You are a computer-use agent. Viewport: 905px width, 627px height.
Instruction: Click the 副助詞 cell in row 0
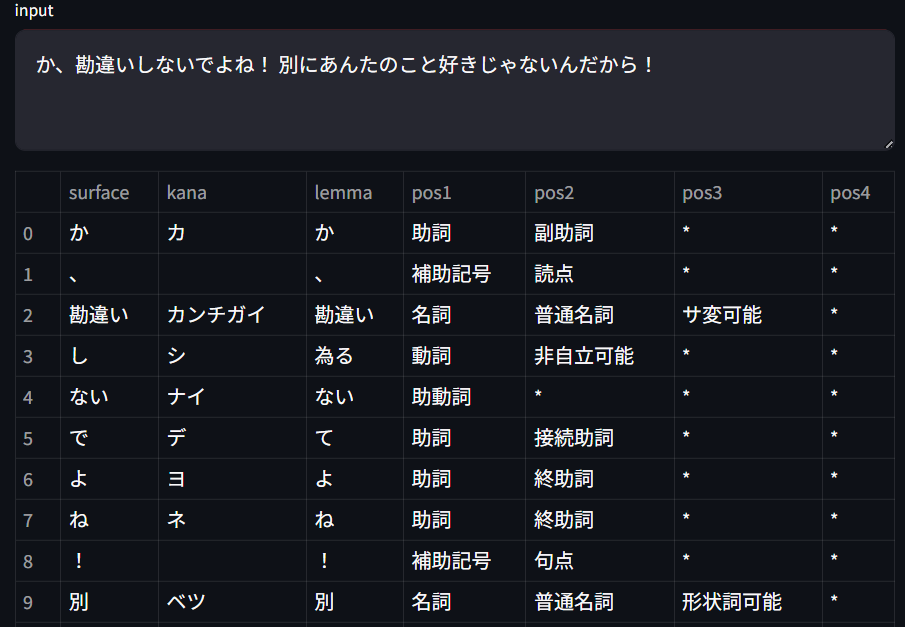pyautogui.click(x=600, y=233)
